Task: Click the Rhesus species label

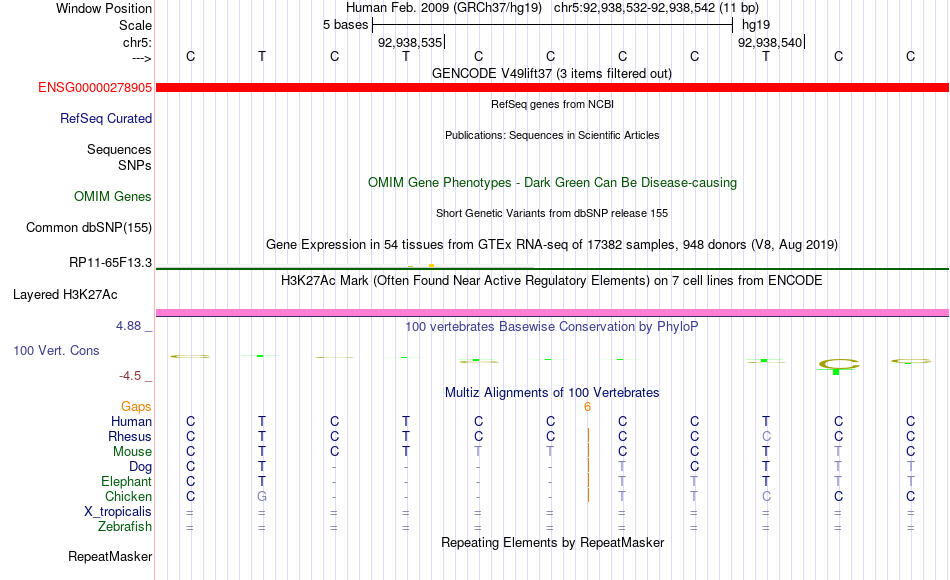Action: (x=130, y=436)
